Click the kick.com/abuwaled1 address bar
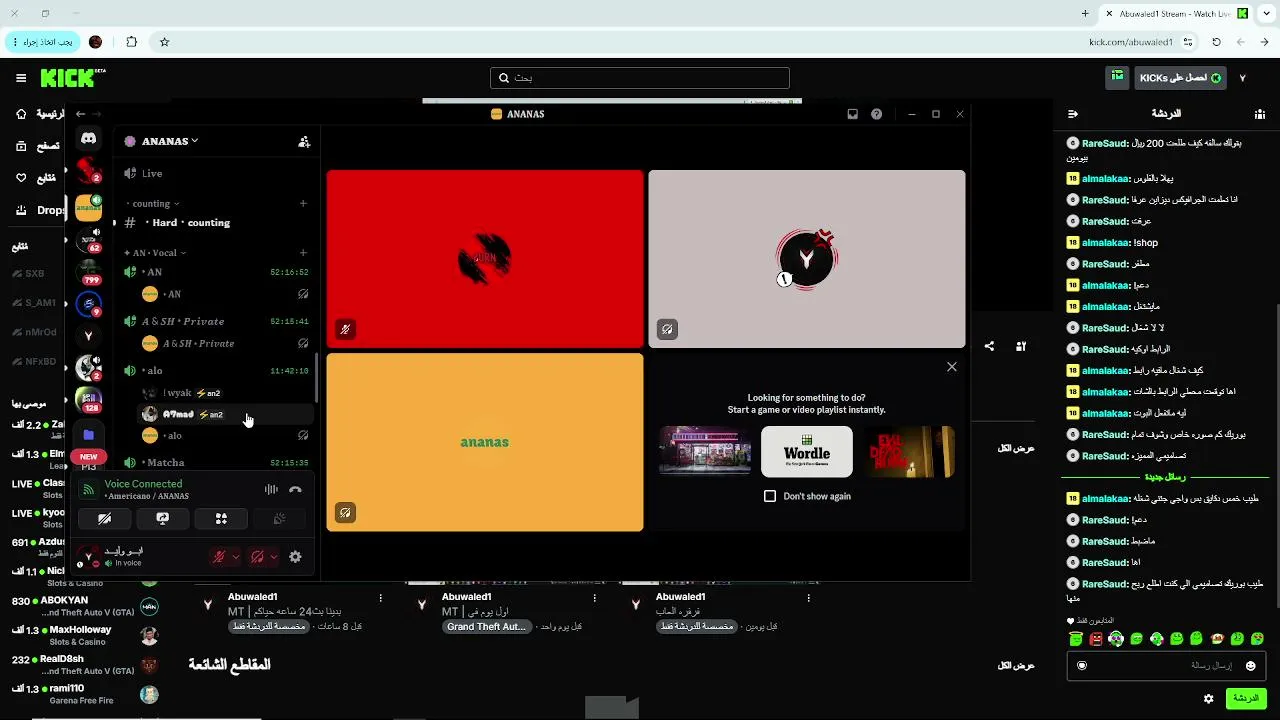Viewport: 1280px width, 720px height. pyautogui.click(x=1130, y=42)
